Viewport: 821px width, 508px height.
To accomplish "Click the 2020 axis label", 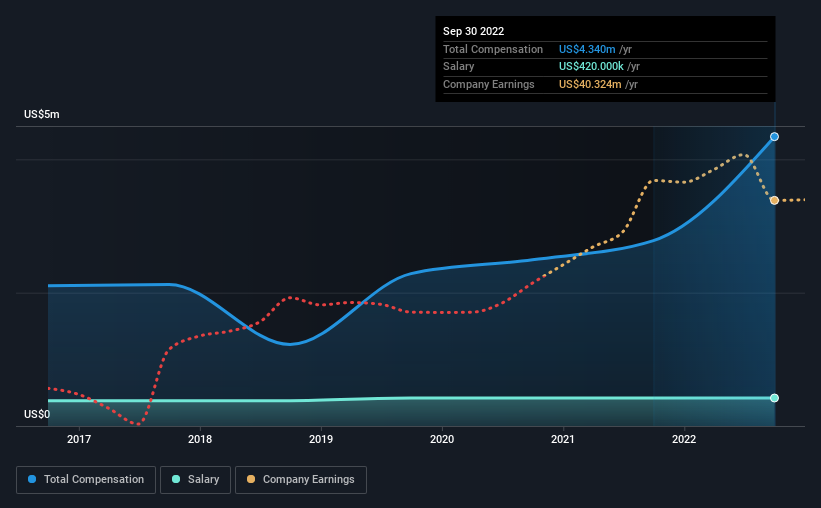I will pyautogui.click(x=442, y=439).
